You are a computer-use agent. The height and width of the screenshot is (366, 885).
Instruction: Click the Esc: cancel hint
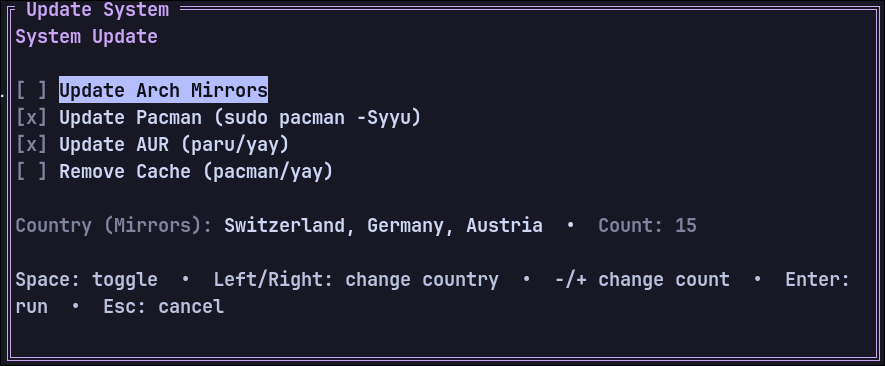point(164,307)
